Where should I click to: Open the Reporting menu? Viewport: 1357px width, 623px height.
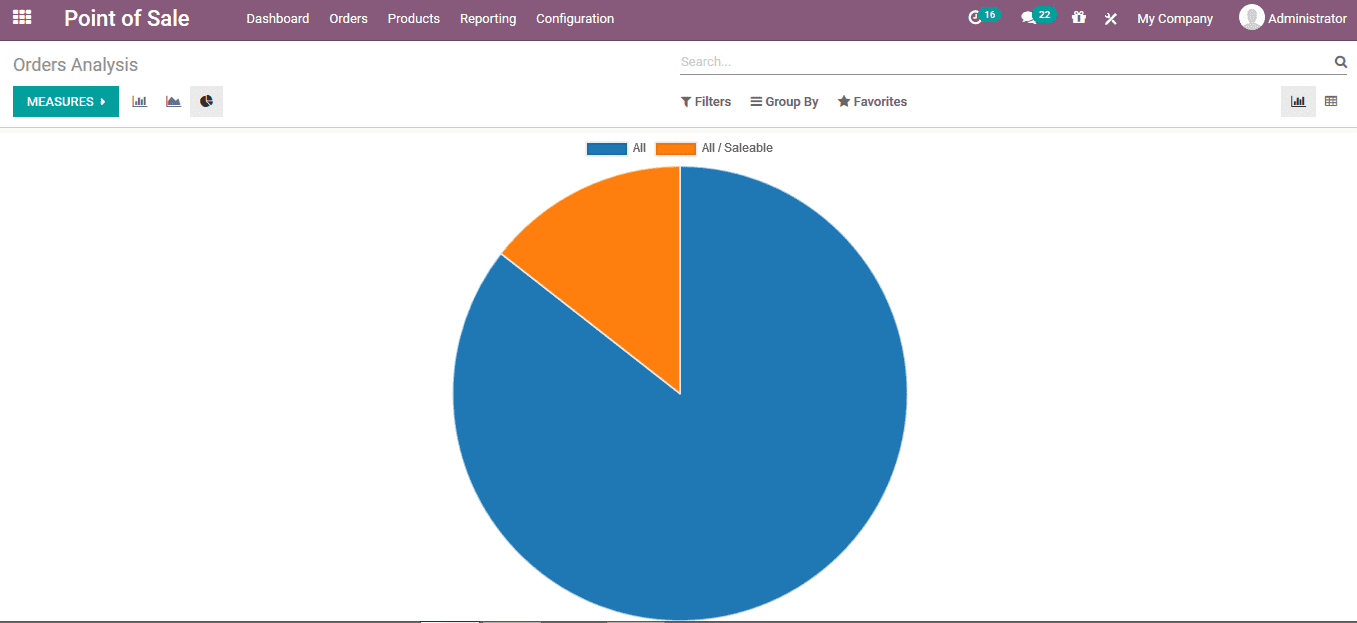click(488, 19)
